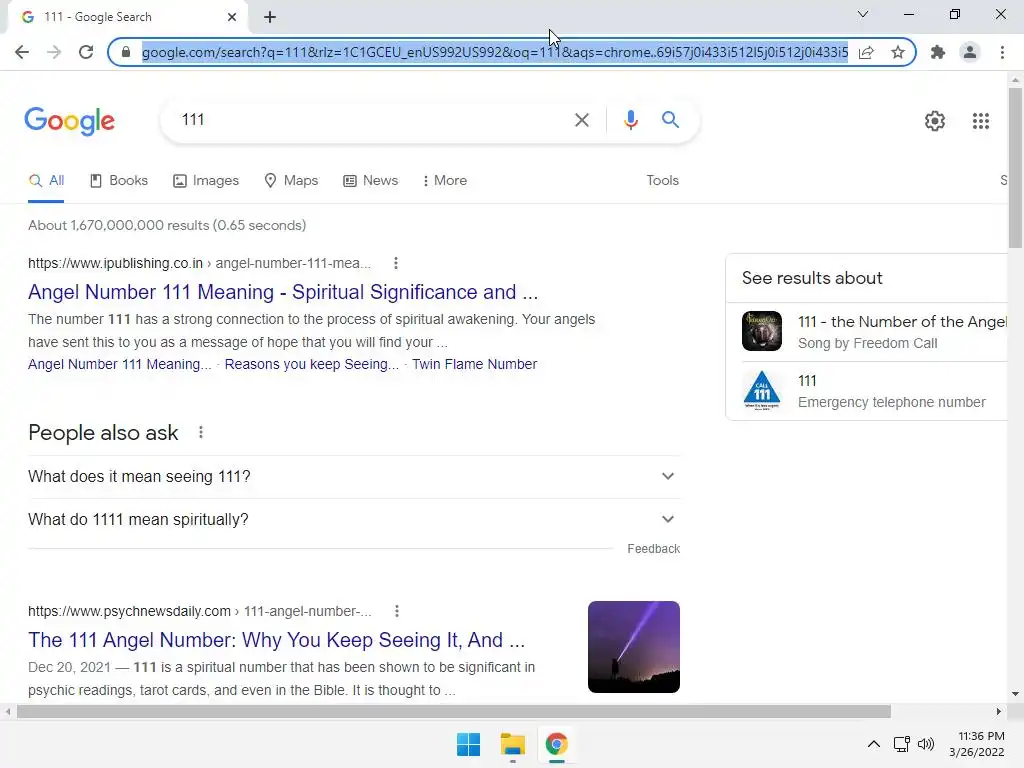Open the Angel Number 111 Meaning... sitelink
The image size is (1024, 768).
coord(120,364)
